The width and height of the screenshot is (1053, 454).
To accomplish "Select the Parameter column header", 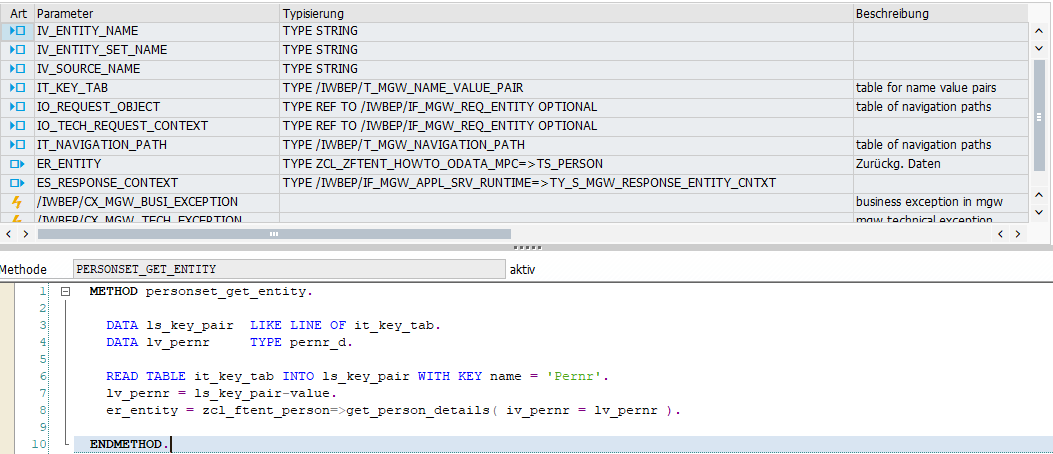I will coord(157,13).
